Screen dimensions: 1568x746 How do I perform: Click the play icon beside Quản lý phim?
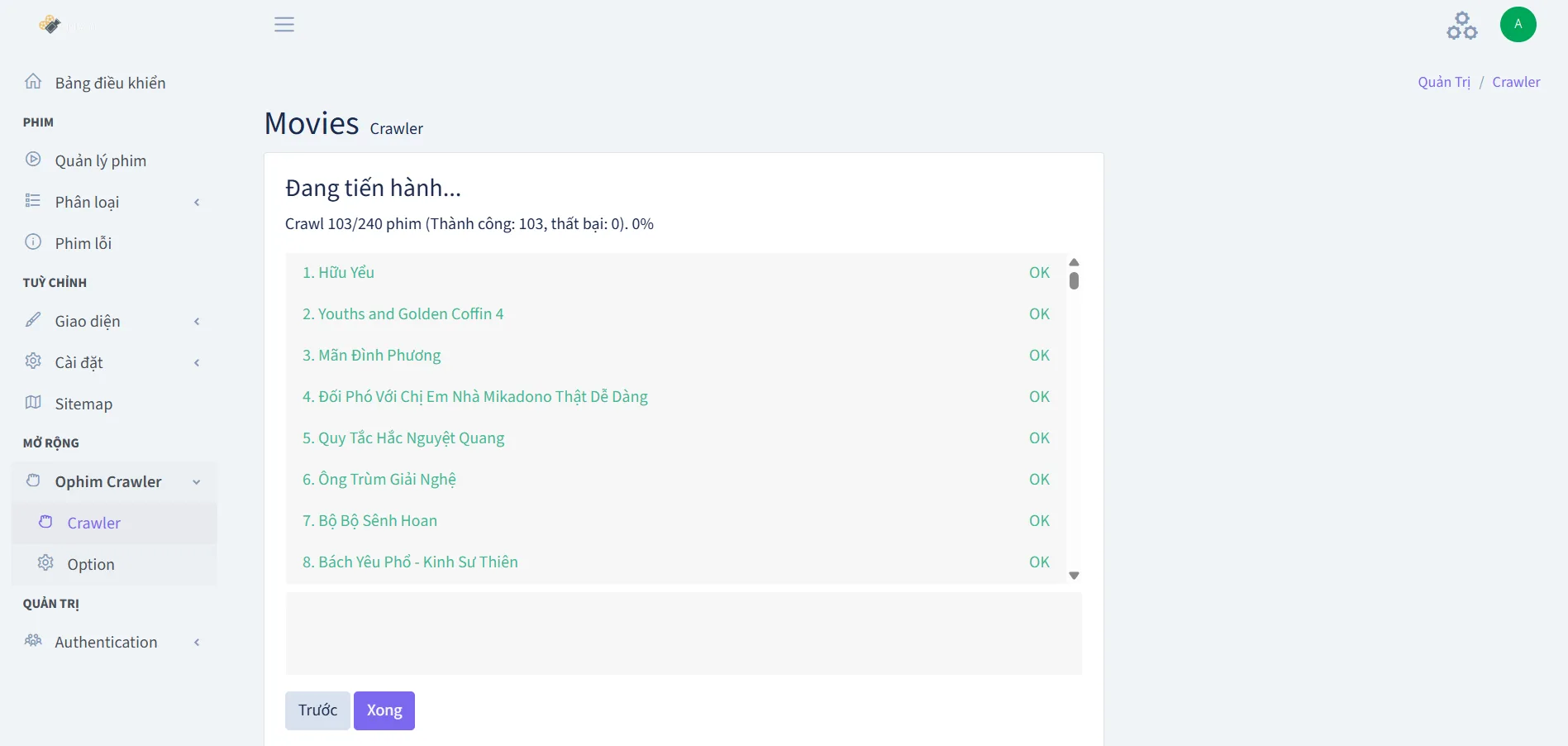click(33, 160)
